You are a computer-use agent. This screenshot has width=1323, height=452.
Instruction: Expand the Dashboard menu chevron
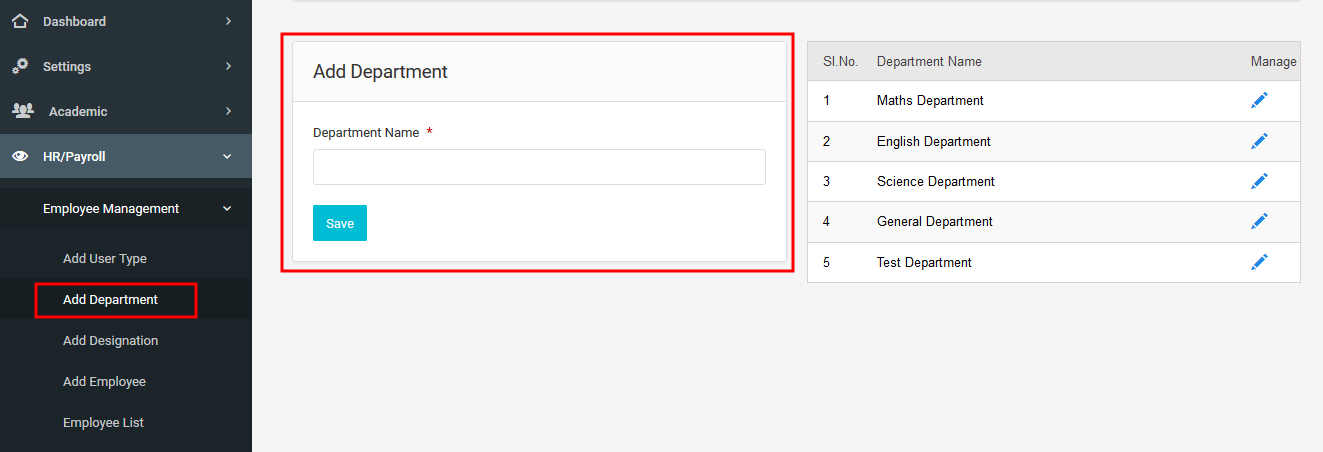click(228, 21)
